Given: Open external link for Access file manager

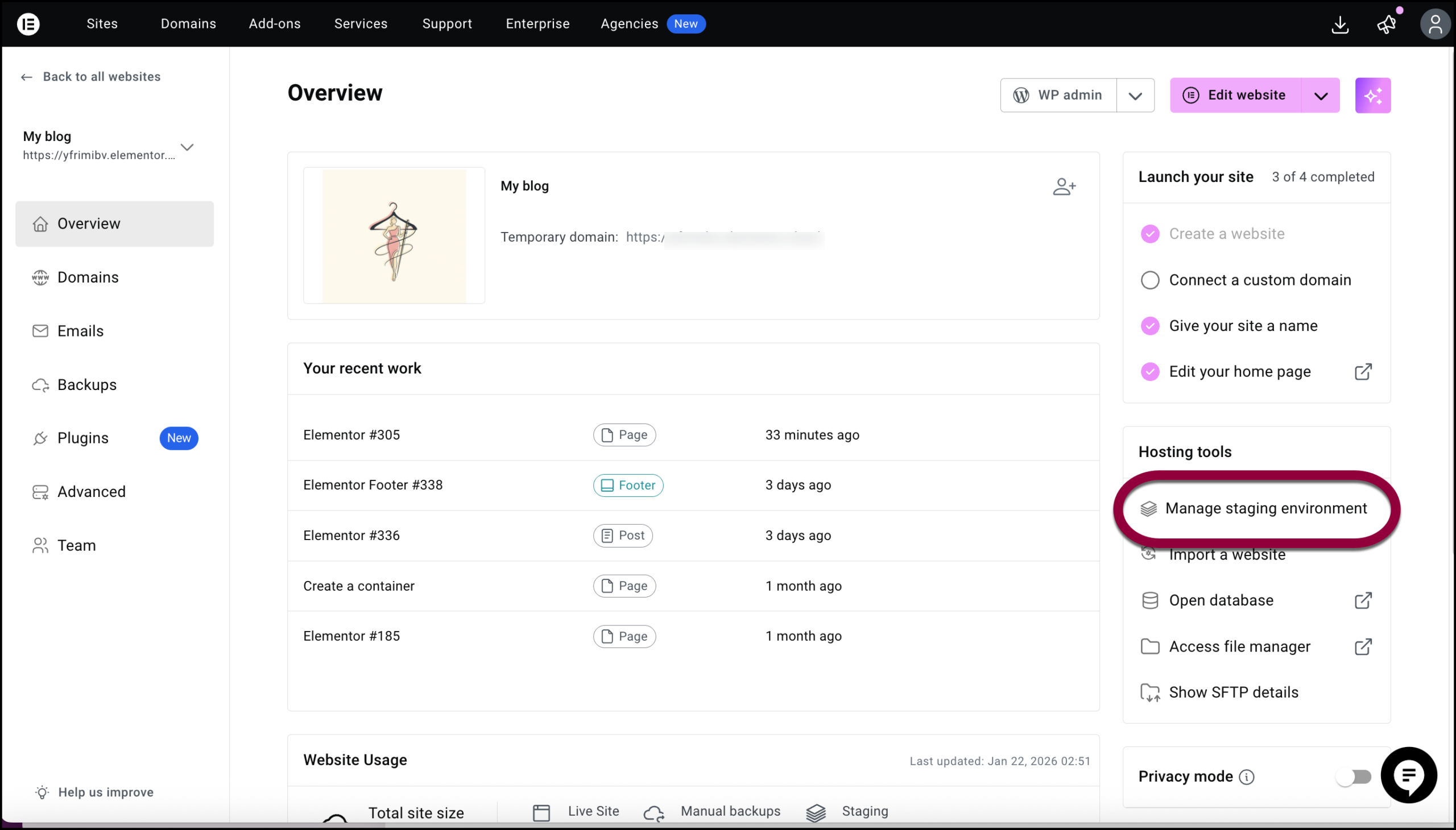Looking at the screenshot, I should pyautogui.click(x=1363, y=646).
